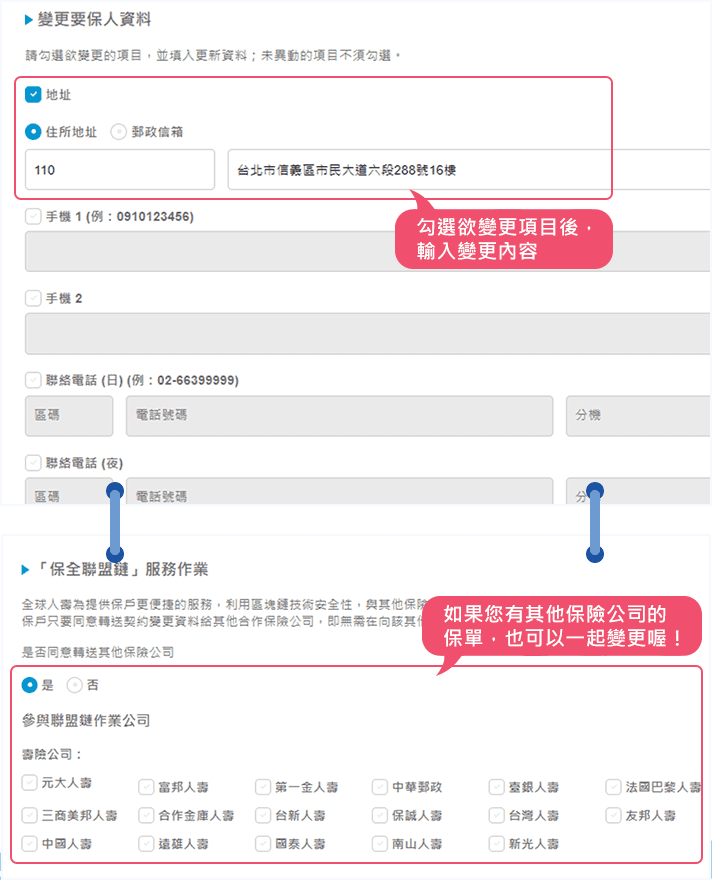Check the 保誠人壽 checkbox
This screenshot has height=880, width=712.
click(380, 815)
